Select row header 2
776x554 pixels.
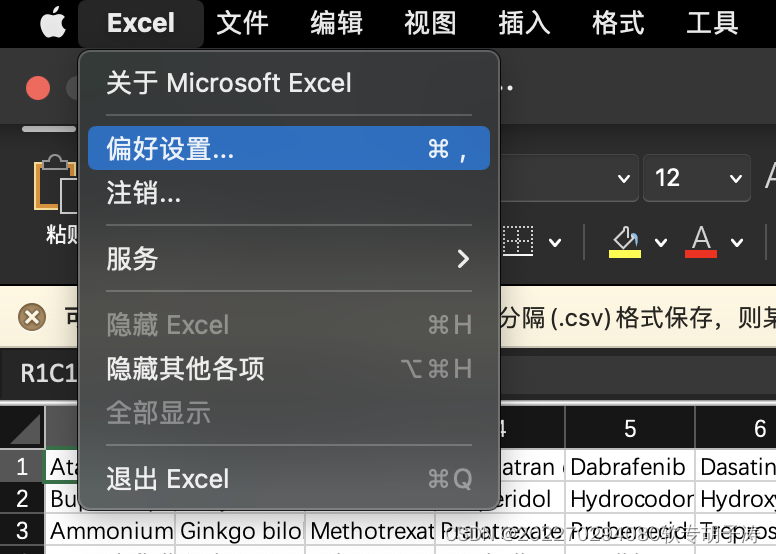click(x=22, y=499)
